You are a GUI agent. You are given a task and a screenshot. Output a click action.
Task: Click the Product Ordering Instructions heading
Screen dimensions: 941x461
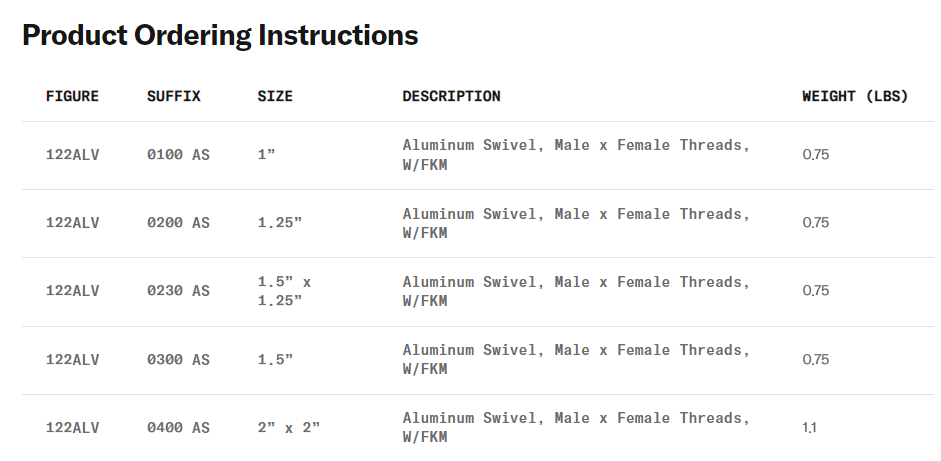[220, 36]
